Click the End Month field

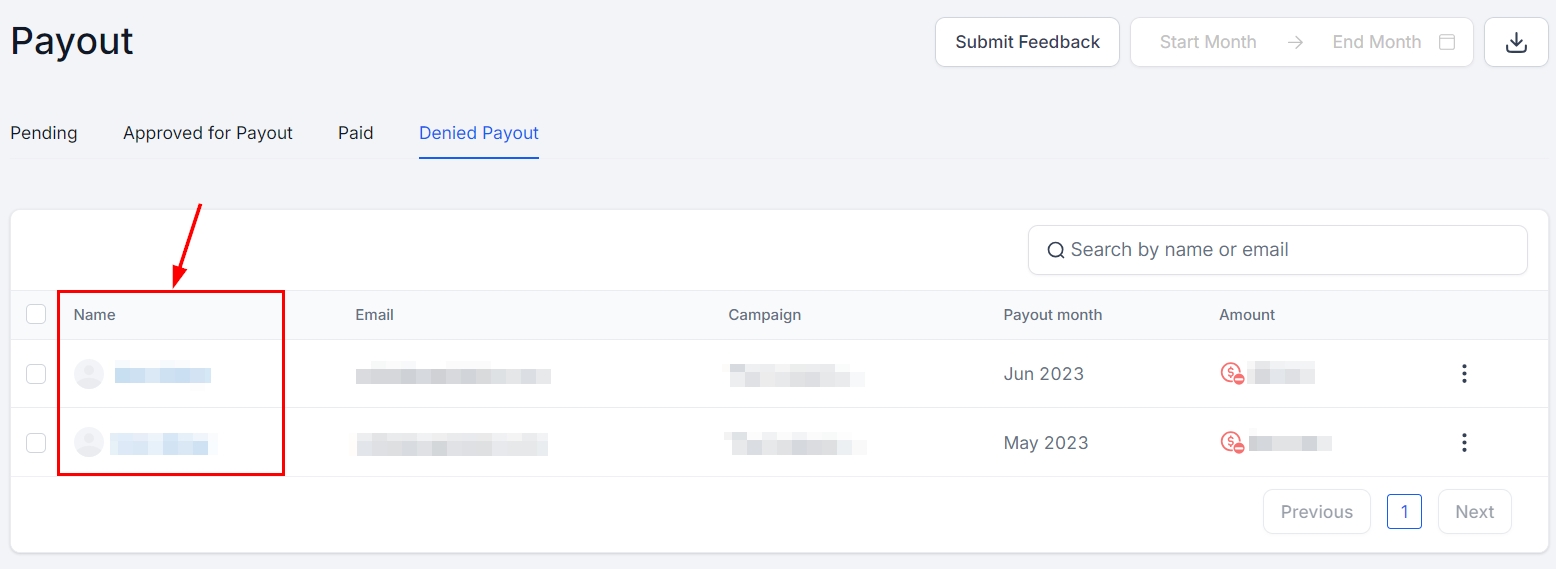[1376, 42]
